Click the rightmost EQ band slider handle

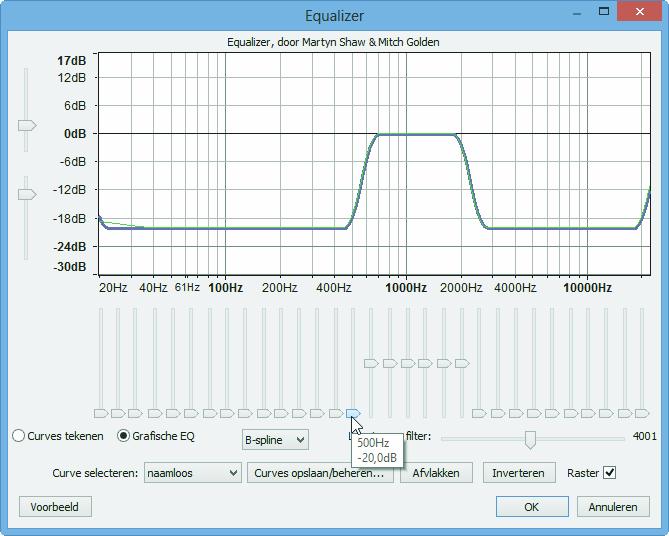tap(642, 413)
